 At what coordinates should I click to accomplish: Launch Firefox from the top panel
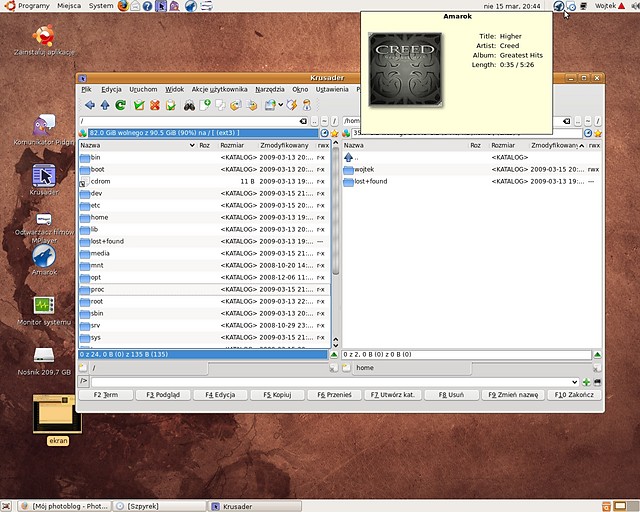pos(123,6)
